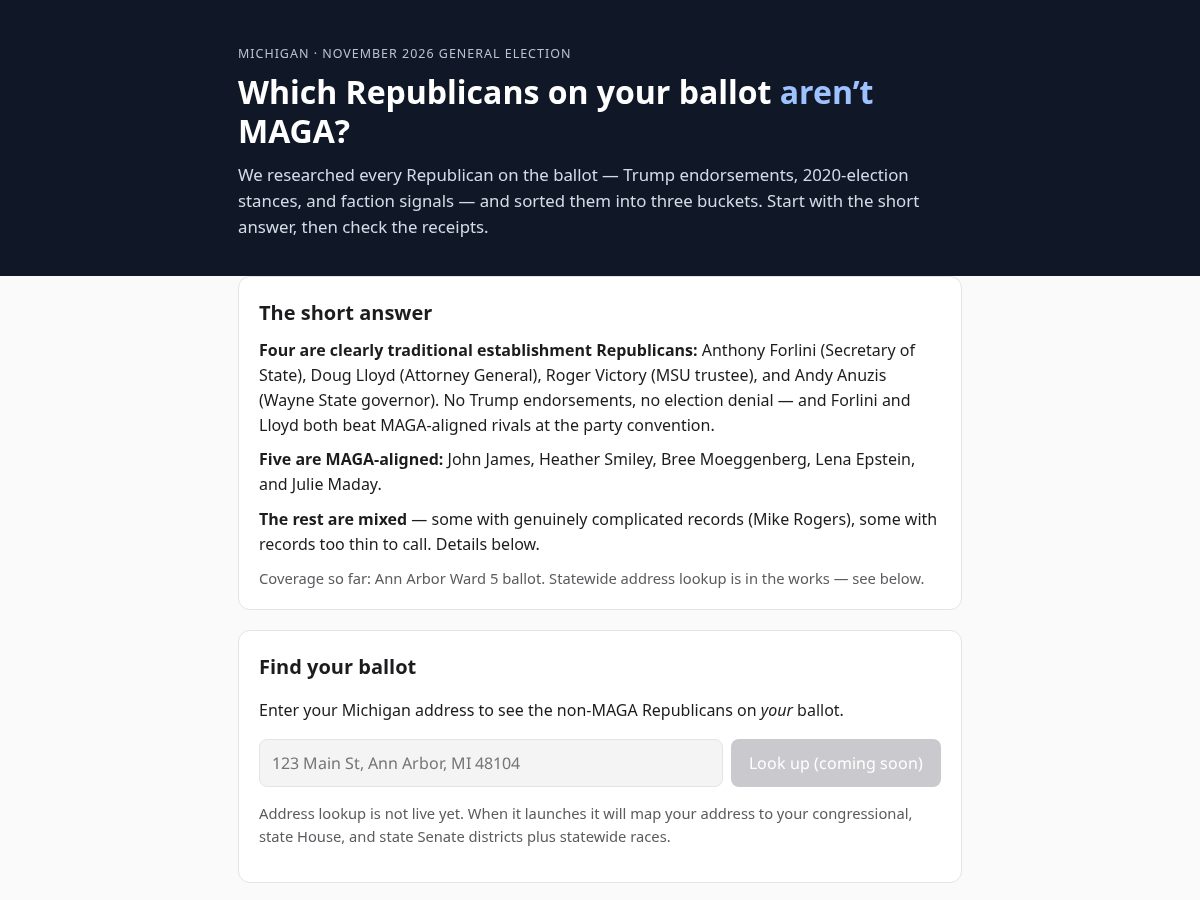Click the Coverage so far note
The width and height of the screenshot is (1200, 900).
[591, 579]
